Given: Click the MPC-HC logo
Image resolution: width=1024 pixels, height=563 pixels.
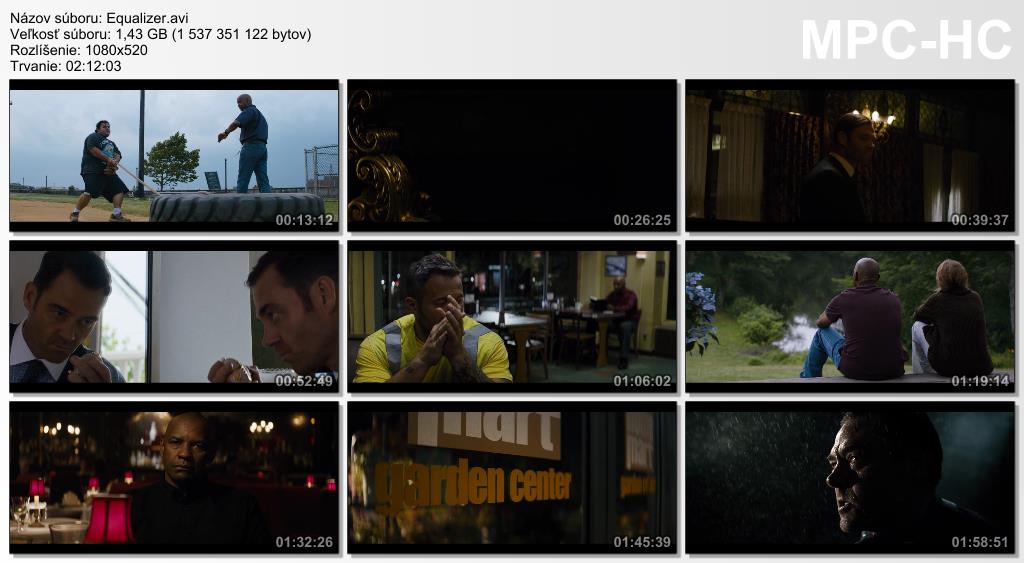Looking at the screenshot, I should (906, 40).
